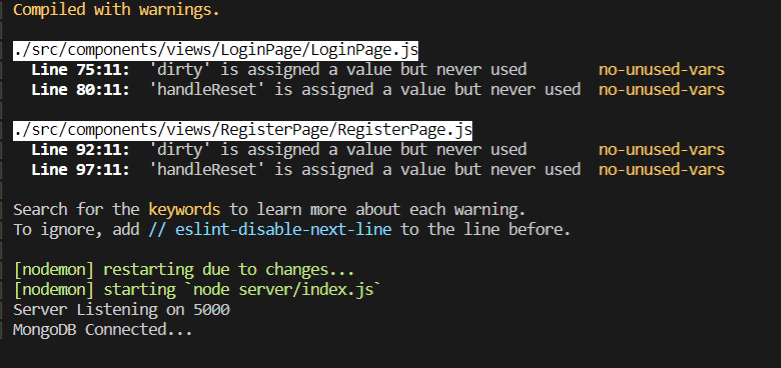Click the 'dirty' warning message on Line 92:11
The width and height of the screenshot is (781, 368).
tap(338, 149)
